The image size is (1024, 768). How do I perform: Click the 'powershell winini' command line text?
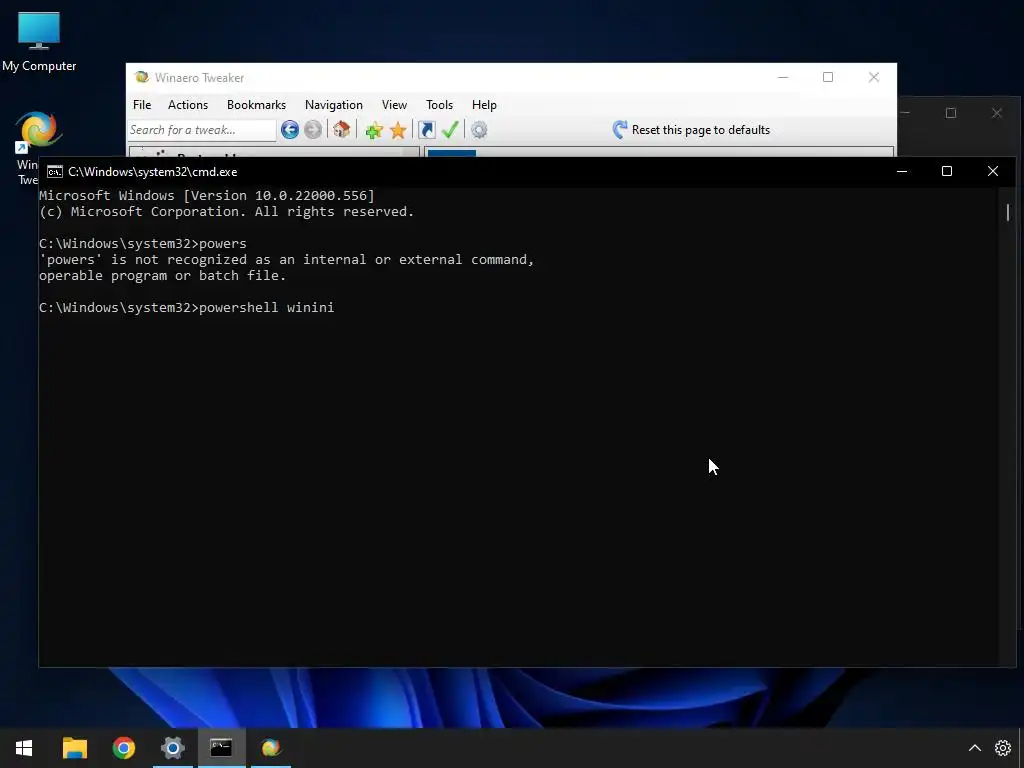click(x=266, y=308)
